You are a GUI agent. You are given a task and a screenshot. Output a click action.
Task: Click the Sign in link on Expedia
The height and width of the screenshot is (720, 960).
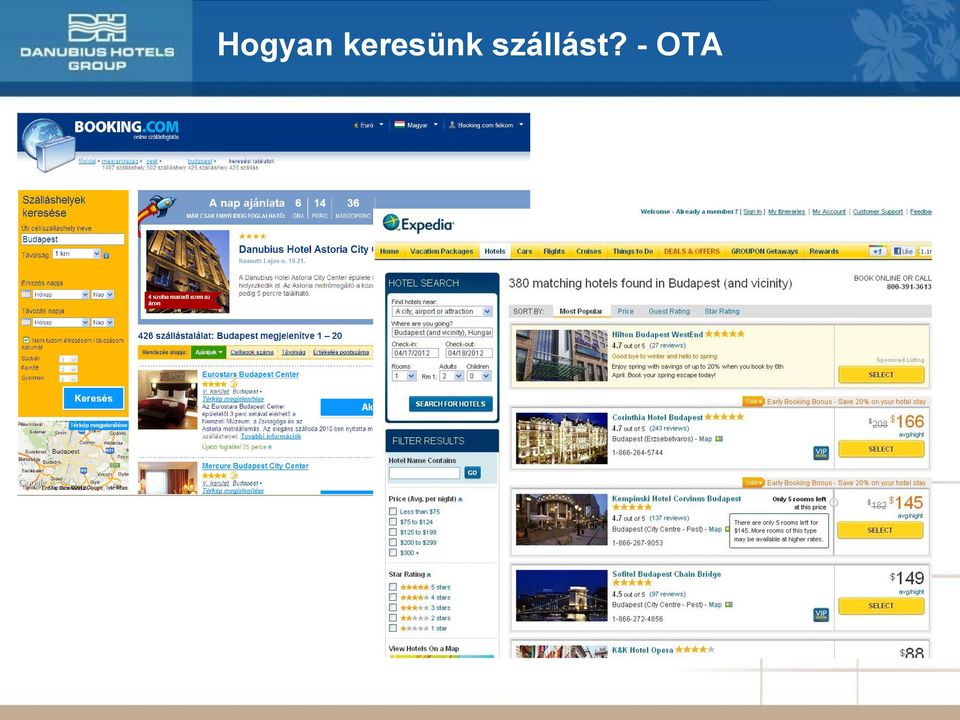click(752, 212)
